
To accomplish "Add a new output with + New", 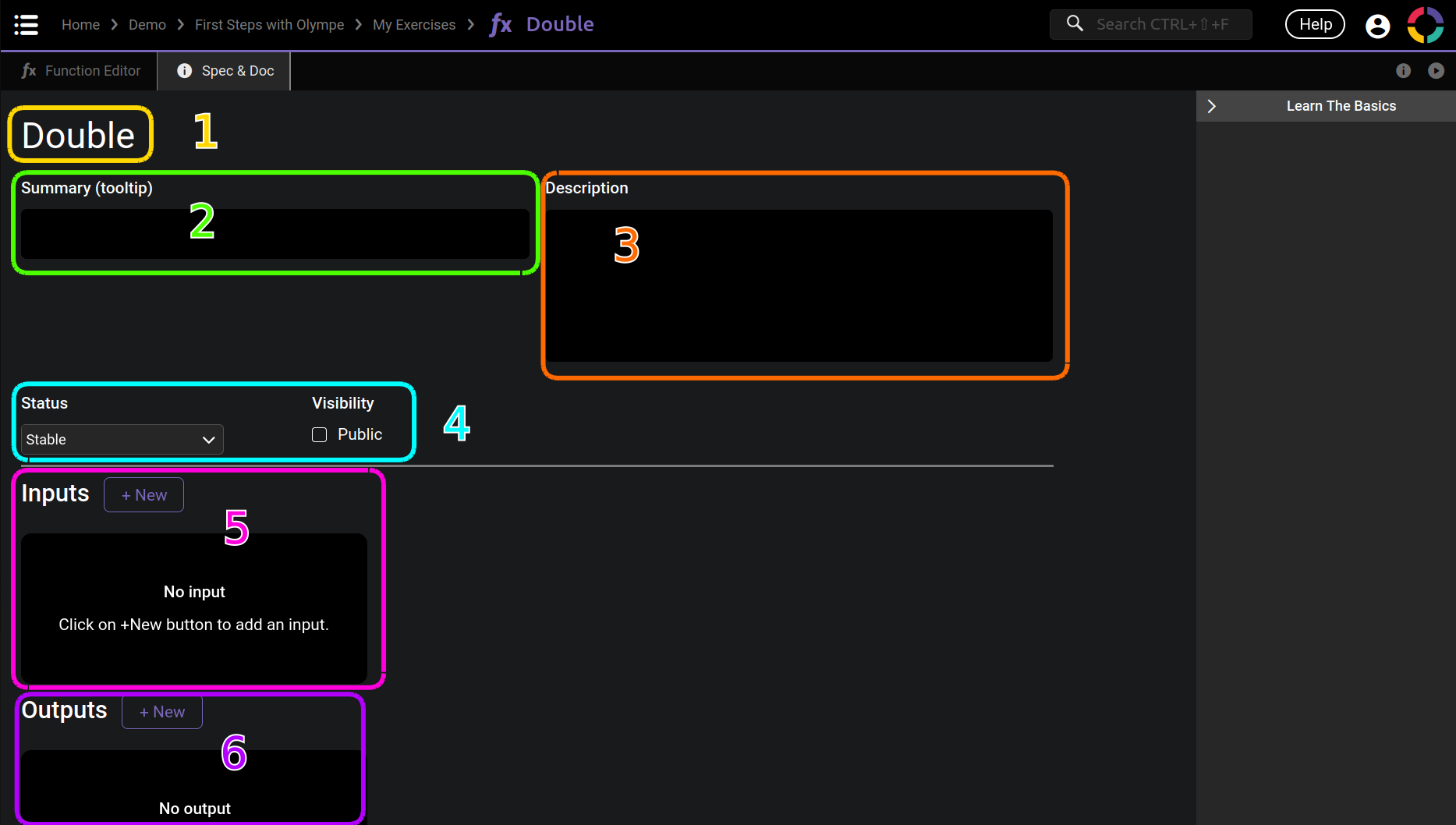I will [x=161, y=712].
